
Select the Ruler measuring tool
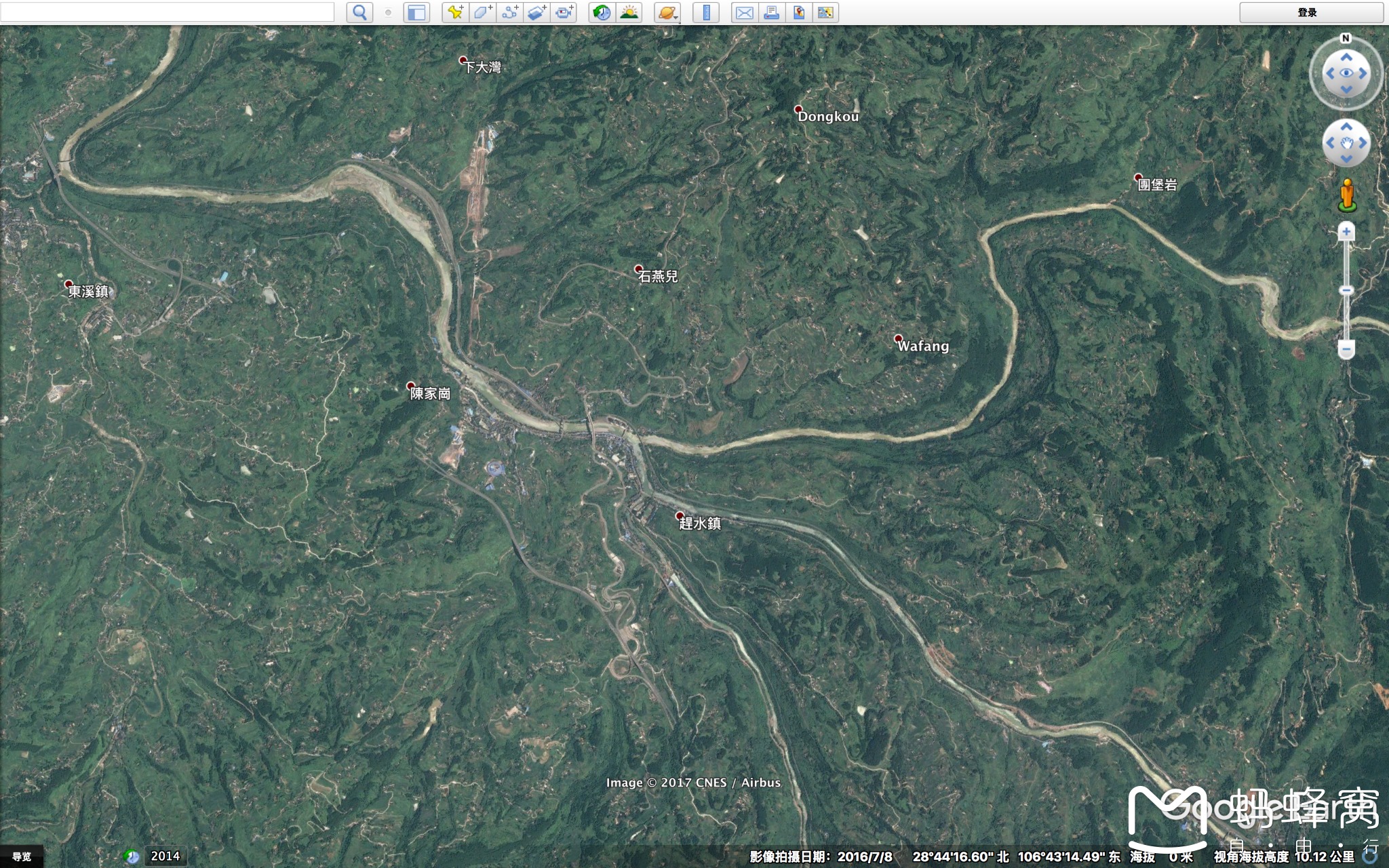coord(706,12)
